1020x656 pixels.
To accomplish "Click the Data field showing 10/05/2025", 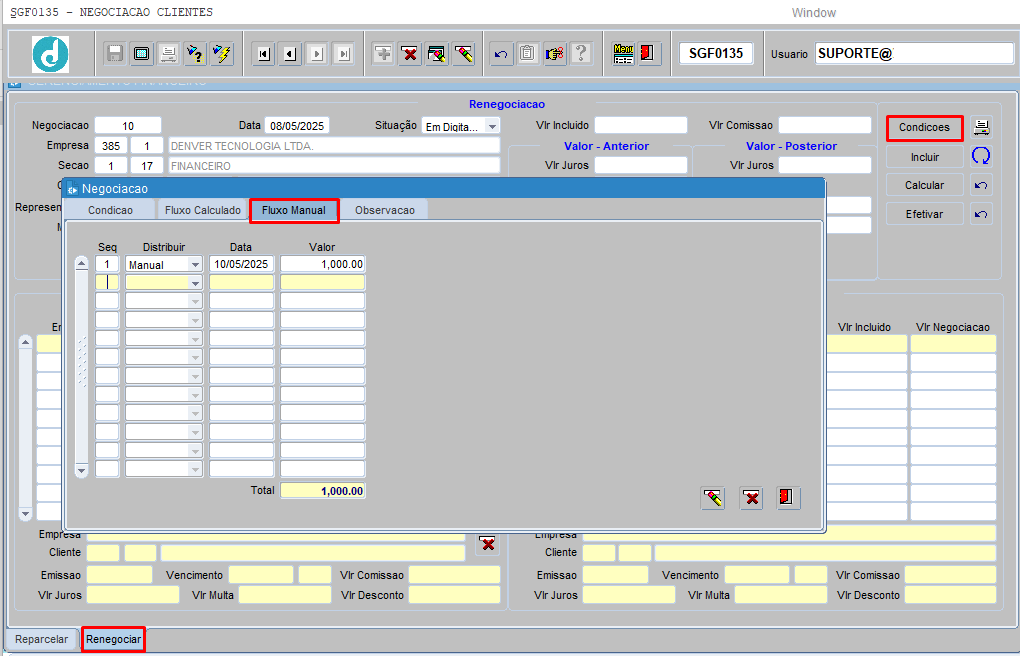I will (x=241, y=264).
